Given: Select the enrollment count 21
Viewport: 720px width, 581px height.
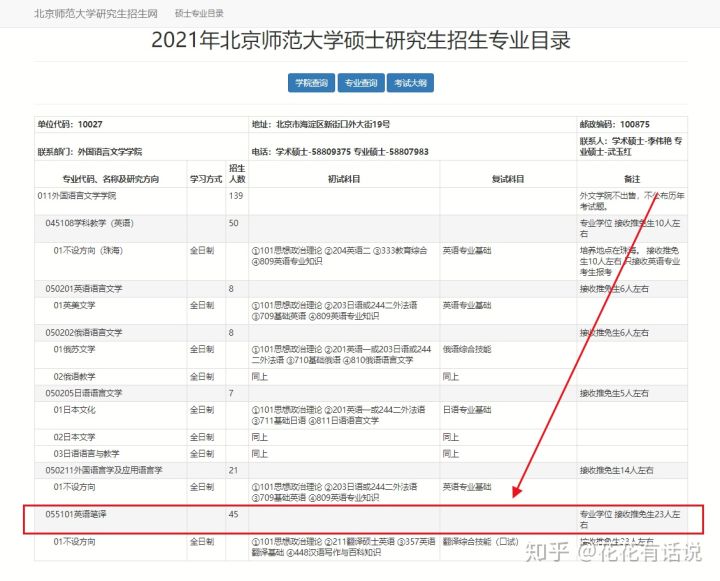Looking at the screenshot, I should pos(233,470).
